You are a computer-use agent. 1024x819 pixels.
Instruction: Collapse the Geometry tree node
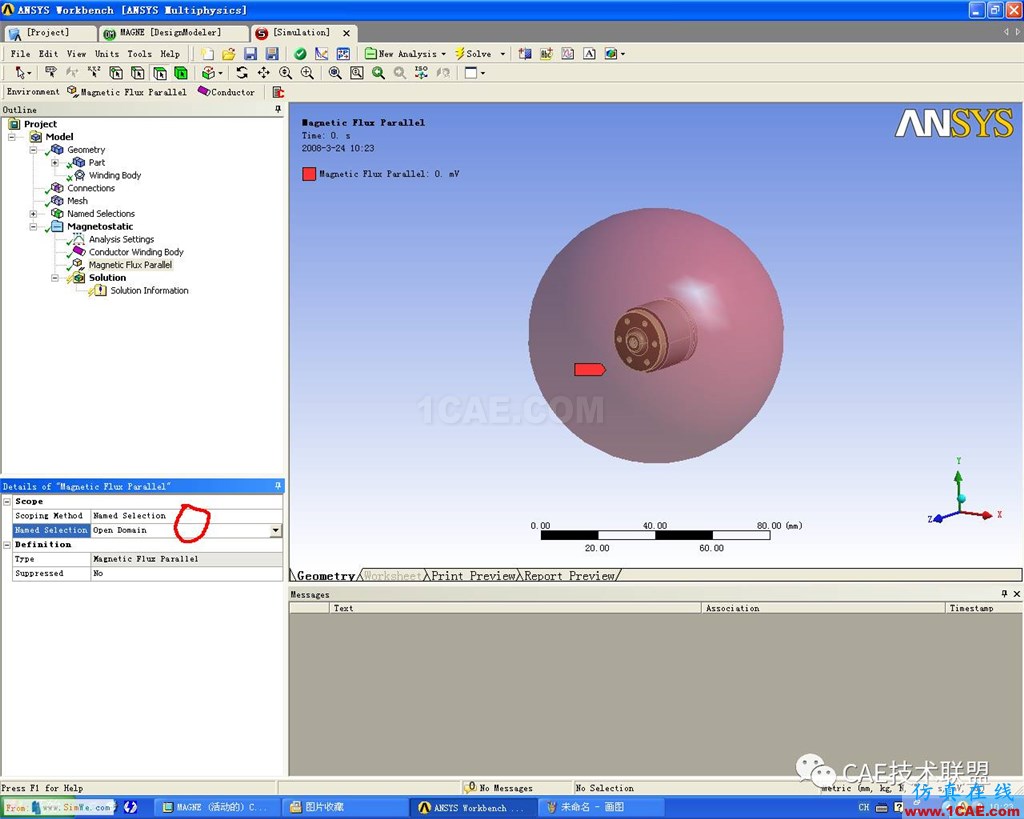point(33,150)
